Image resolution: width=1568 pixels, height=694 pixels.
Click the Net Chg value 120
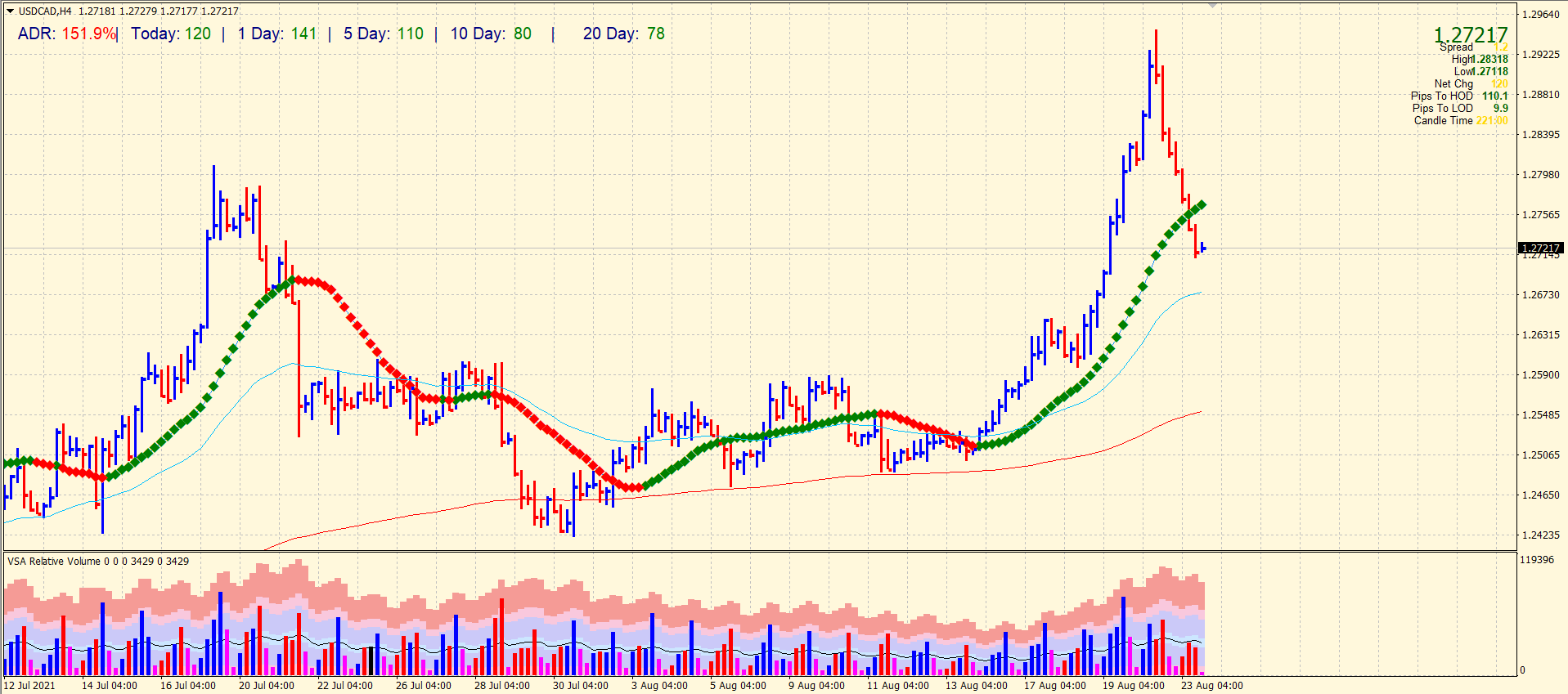click(1499, 83)
